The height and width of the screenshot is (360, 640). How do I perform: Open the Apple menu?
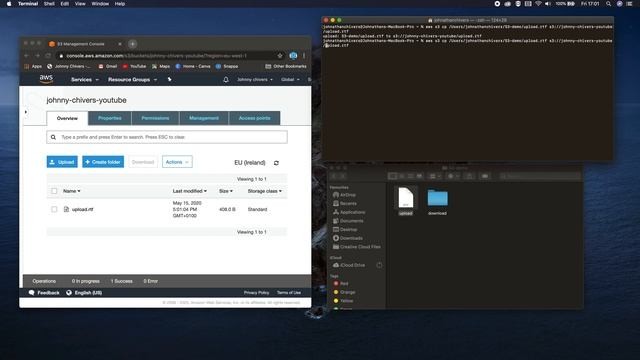coord(9,4)
